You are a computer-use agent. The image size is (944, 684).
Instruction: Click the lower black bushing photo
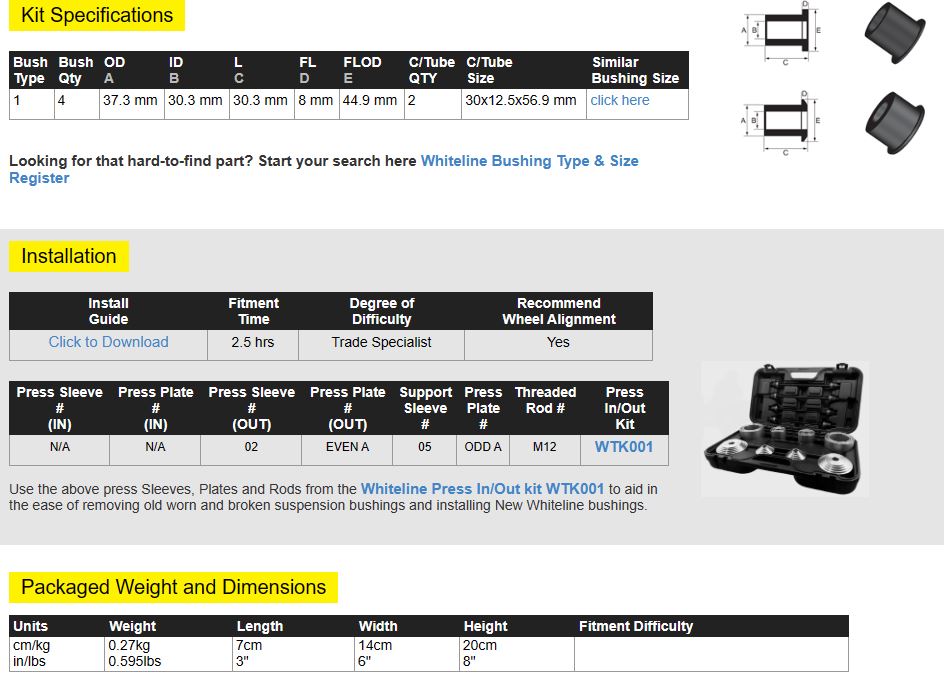click(894, 122)
